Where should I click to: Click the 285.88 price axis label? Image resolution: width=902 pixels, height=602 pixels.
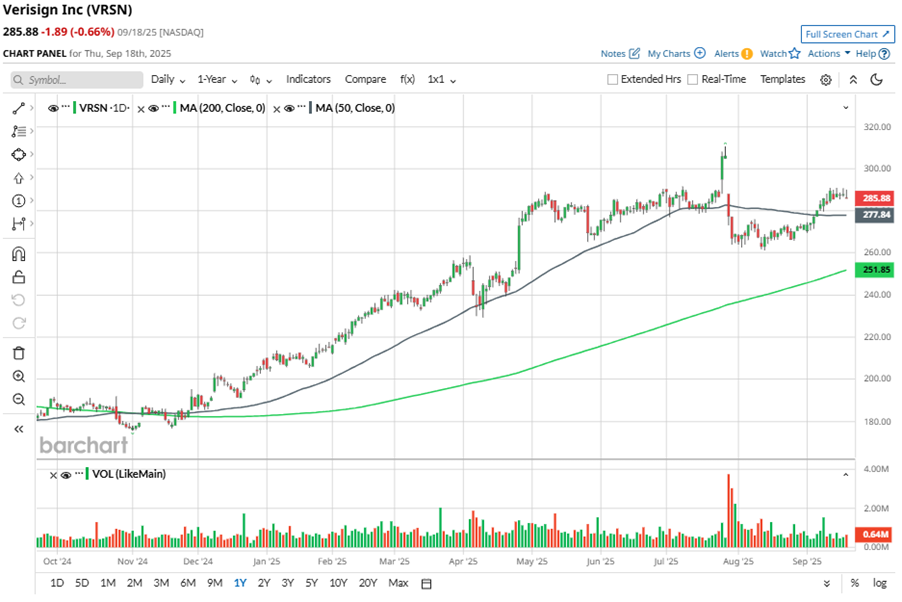(875, 198)
